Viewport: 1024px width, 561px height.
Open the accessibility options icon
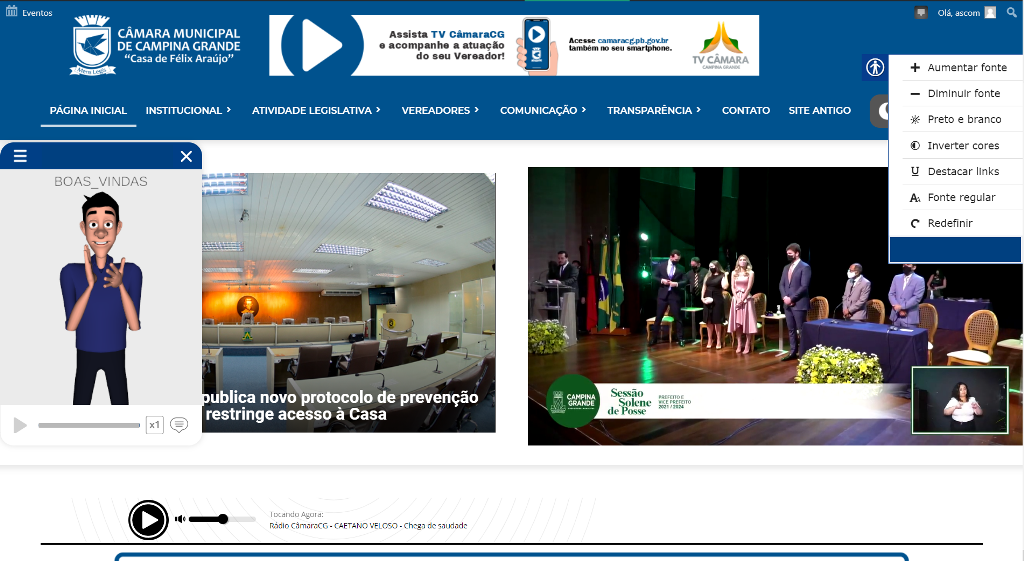875,68
